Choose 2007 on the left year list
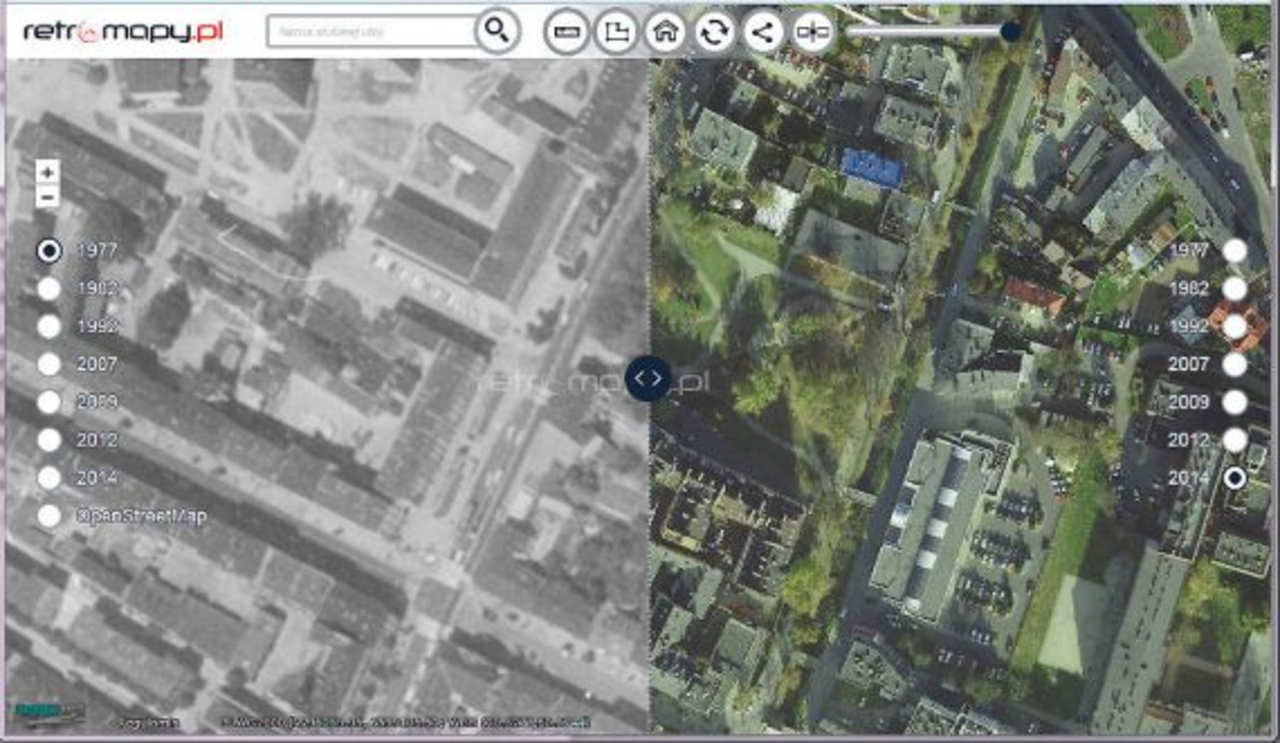The width and height of the screenshot is (1280, 743). pos(49,365)
